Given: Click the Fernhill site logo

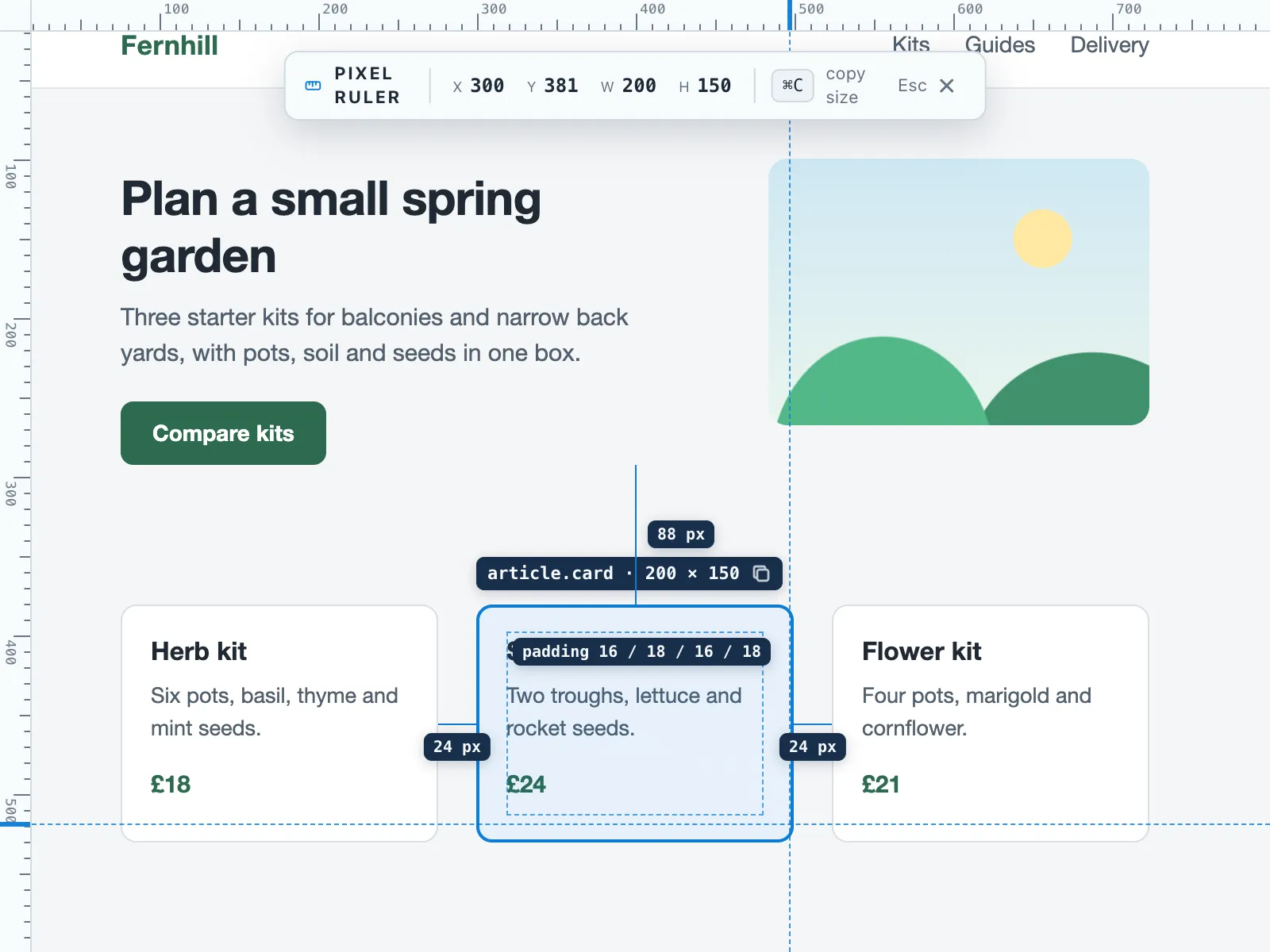Looking at the screenshot, I should pos(169,45).
